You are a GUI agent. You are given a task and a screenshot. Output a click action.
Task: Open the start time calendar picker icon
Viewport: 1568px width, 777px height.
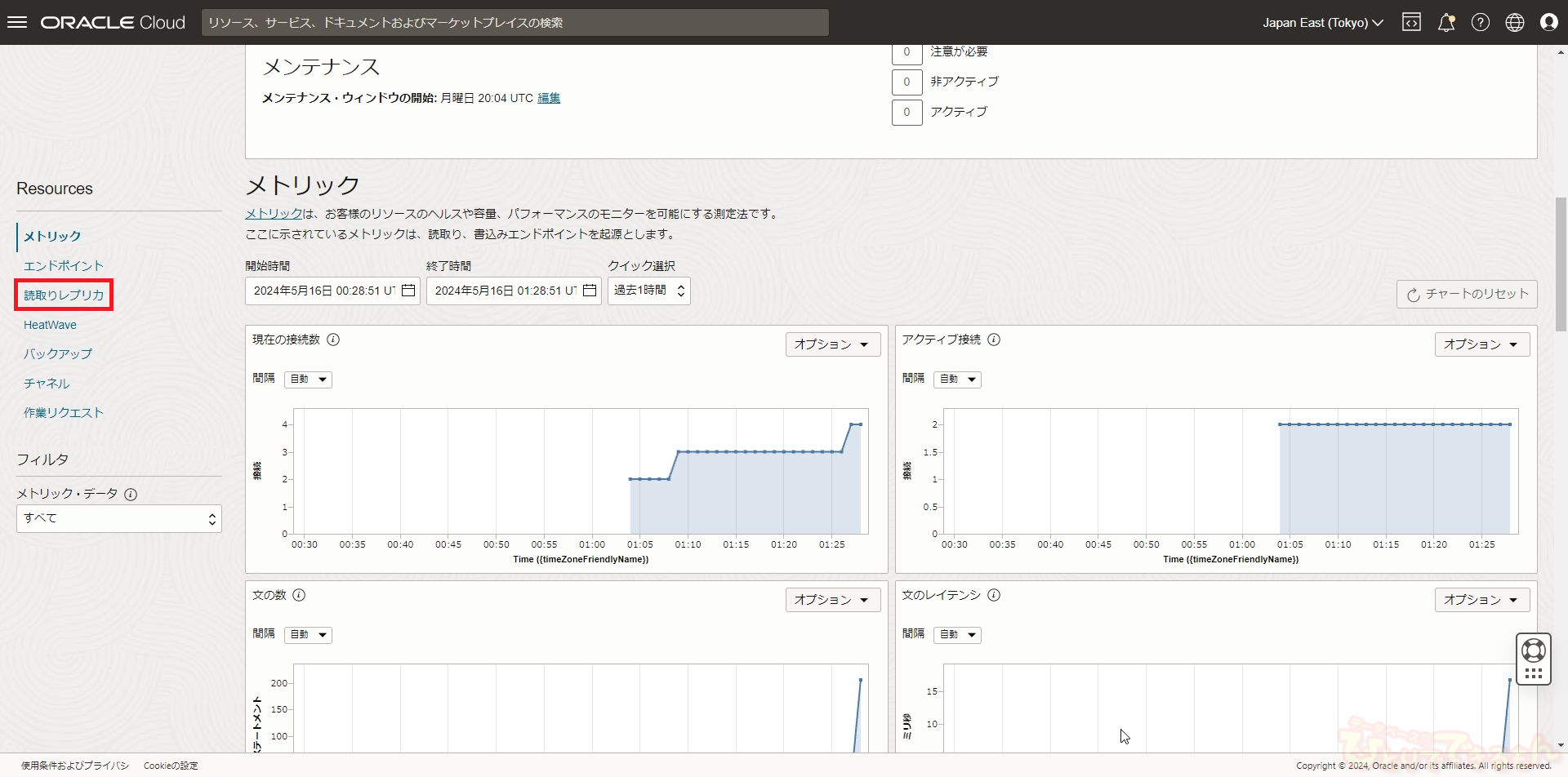(x=408, y=291)
